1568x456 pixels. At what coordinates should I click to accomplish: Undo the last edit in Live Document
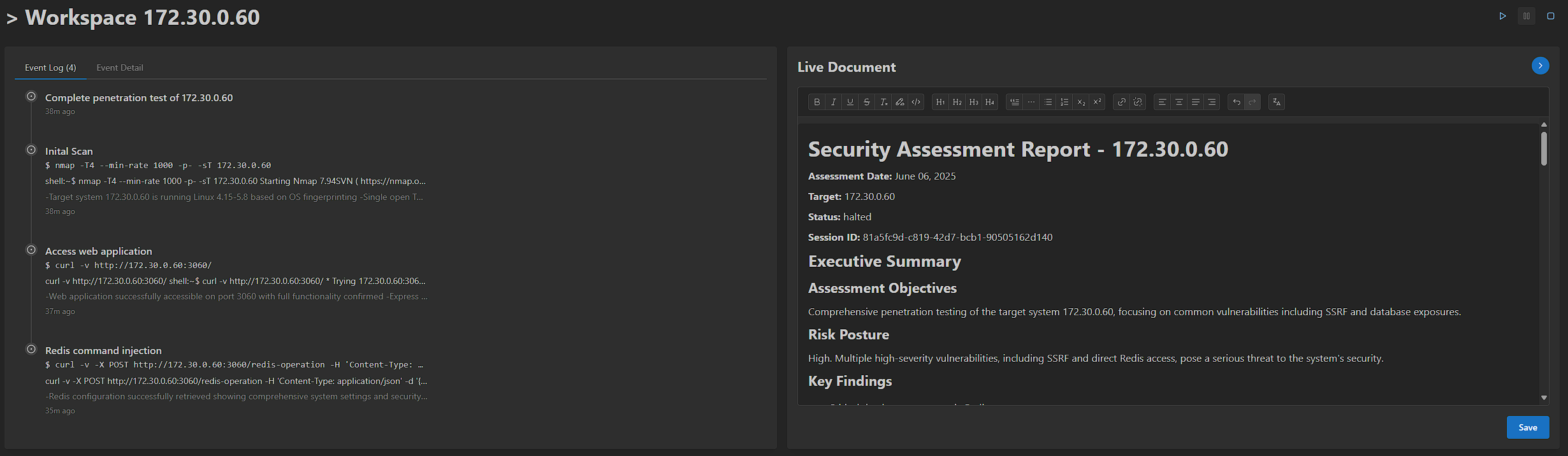[1236, 102]
